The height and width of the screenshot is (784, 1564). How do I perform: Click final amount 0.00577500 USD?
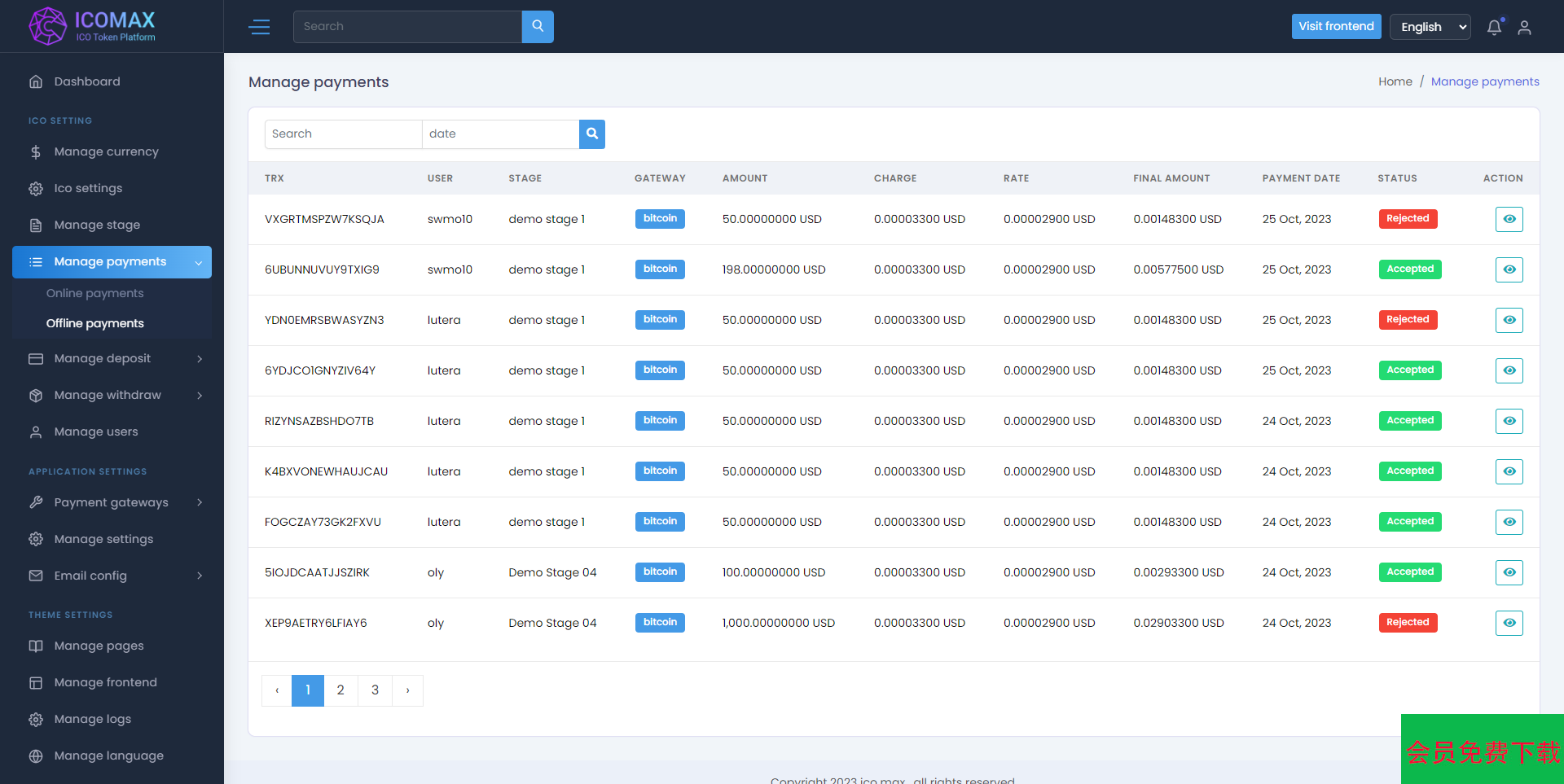pos(1179,269)
